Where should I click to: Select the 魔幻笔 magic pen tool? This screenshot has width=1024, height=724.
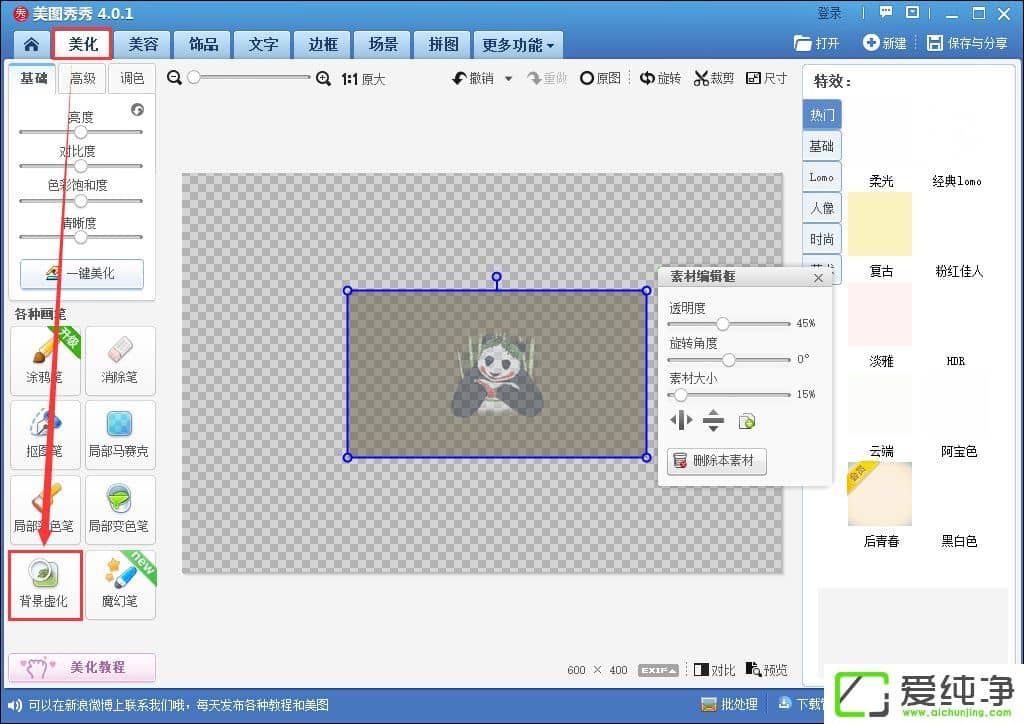pyautogui.click(x=120, y=584)
